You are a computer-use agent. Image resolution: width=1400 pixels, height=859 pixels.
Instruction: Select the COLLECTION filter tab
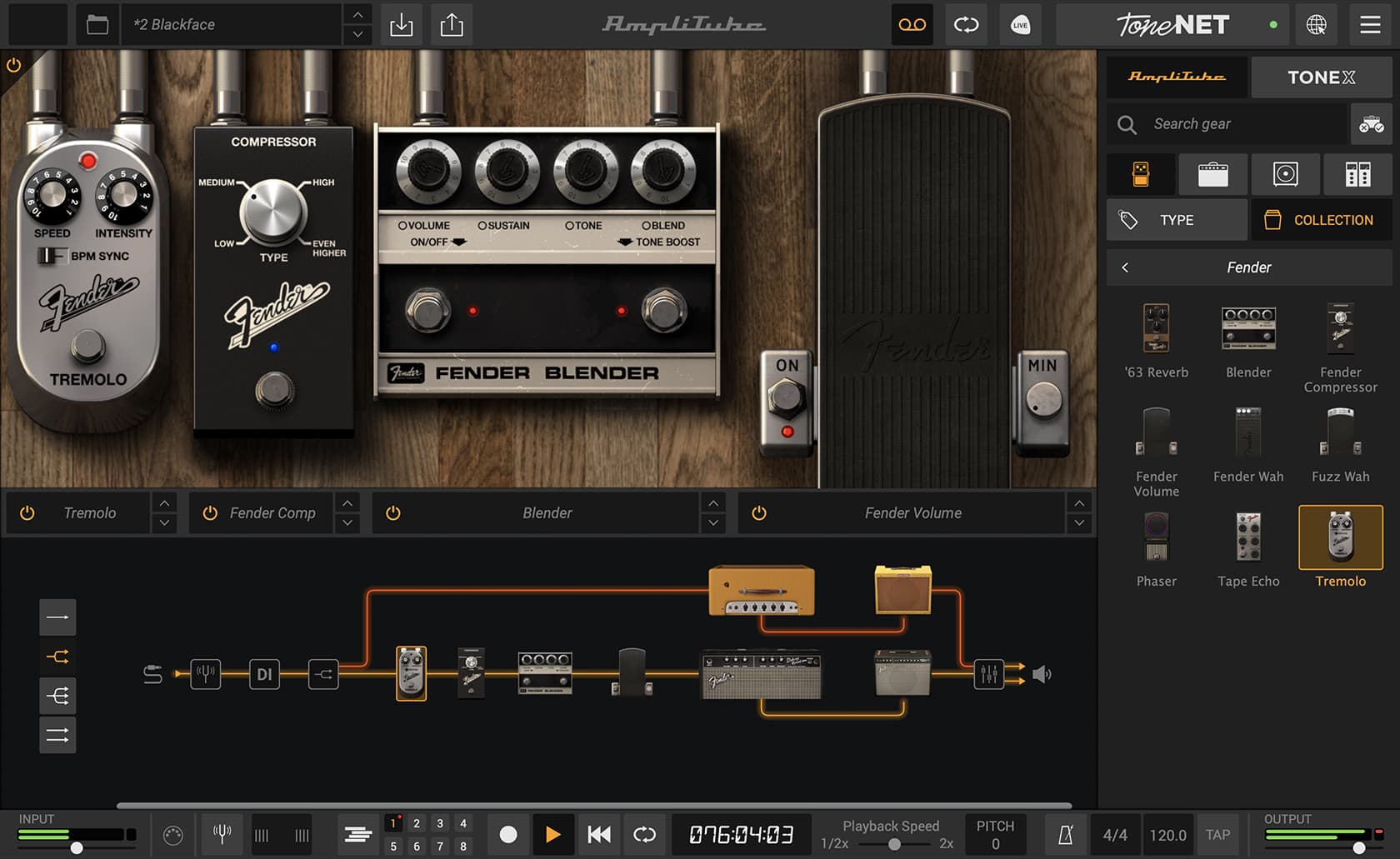[1320, 220]
